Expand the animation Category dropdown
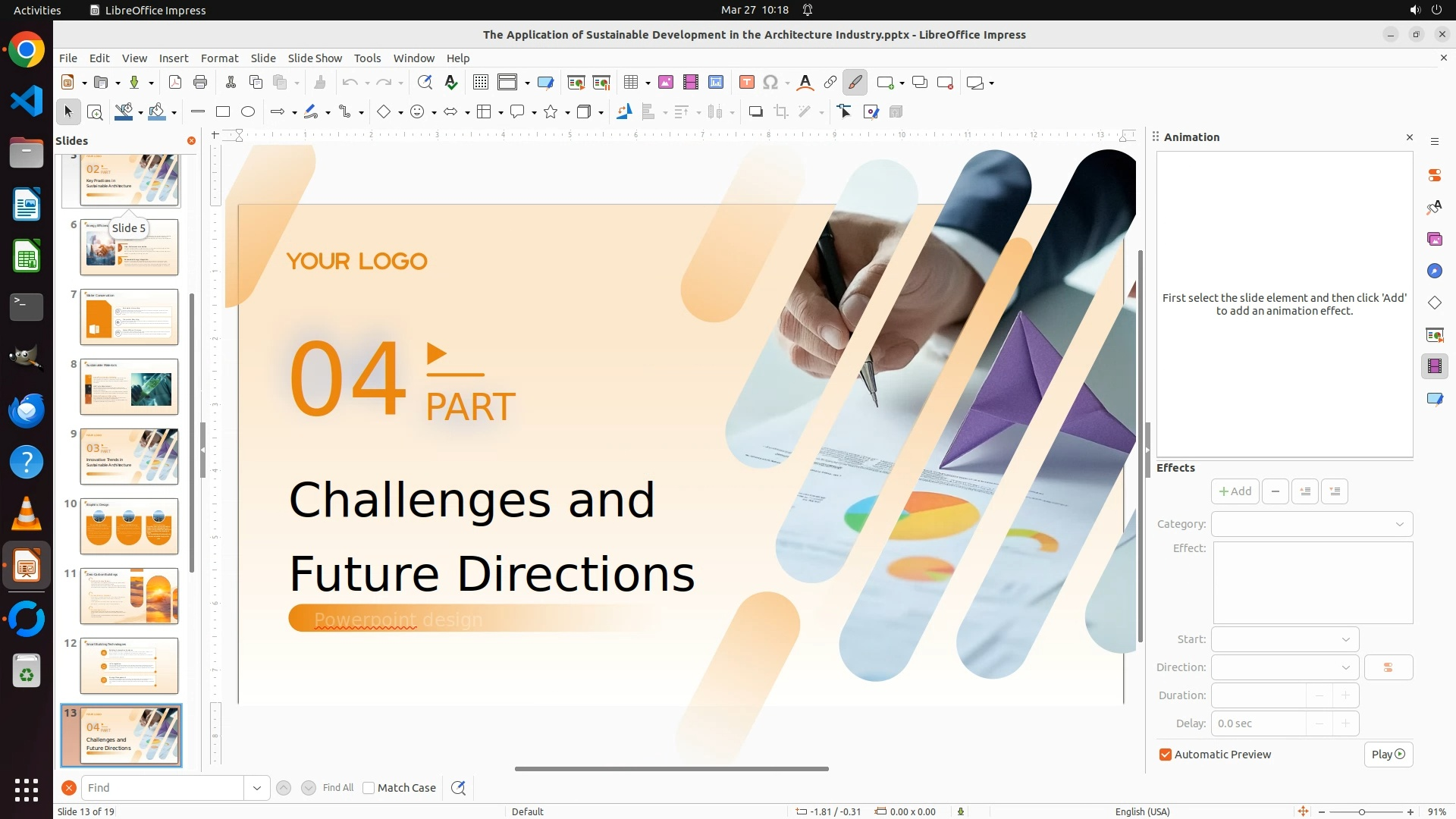The width and height of the screenshot is (1456, 819). pos(1311,524)
